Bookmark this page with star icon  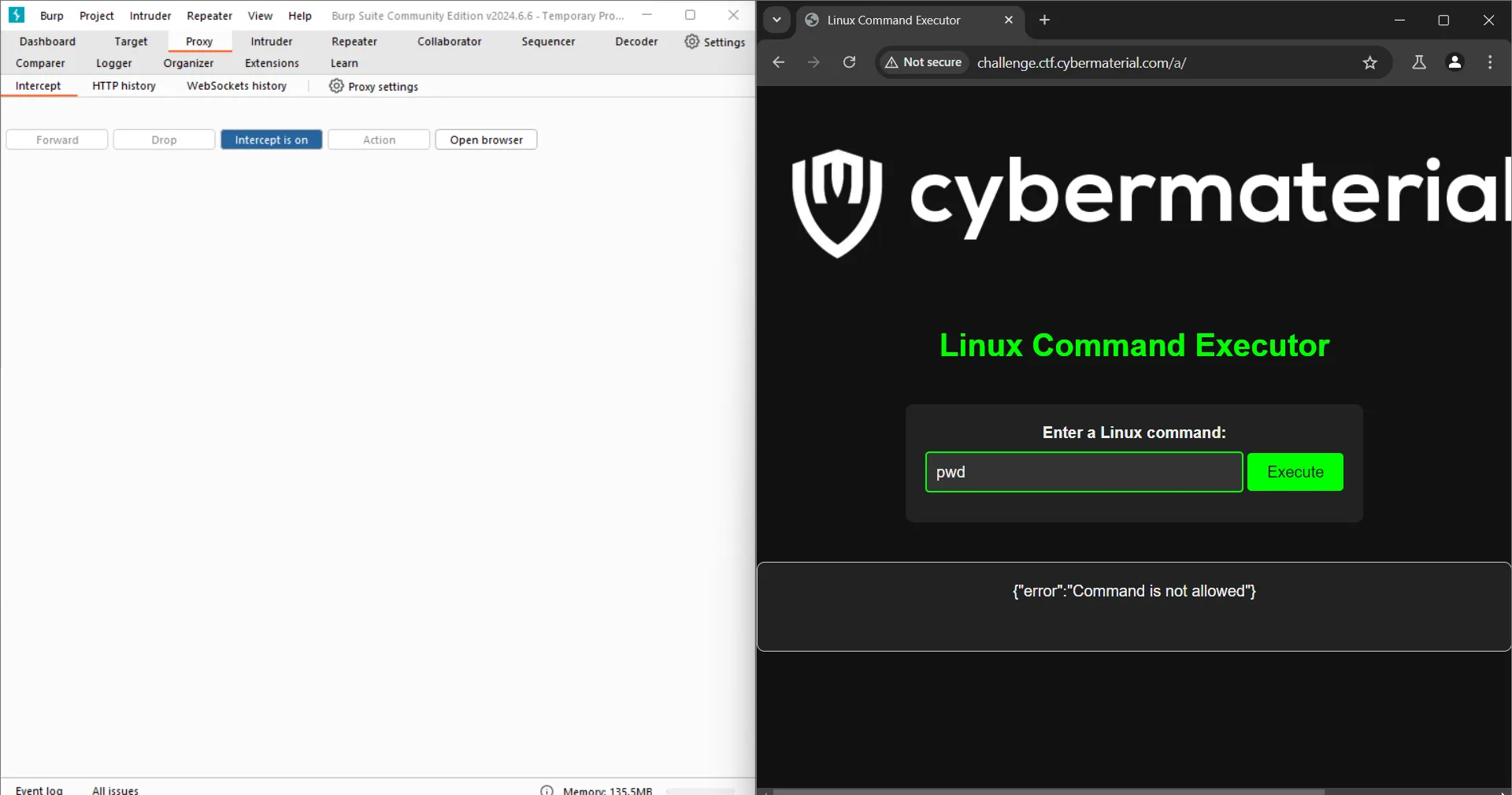pyautogui.click(x=1369, y=62)
